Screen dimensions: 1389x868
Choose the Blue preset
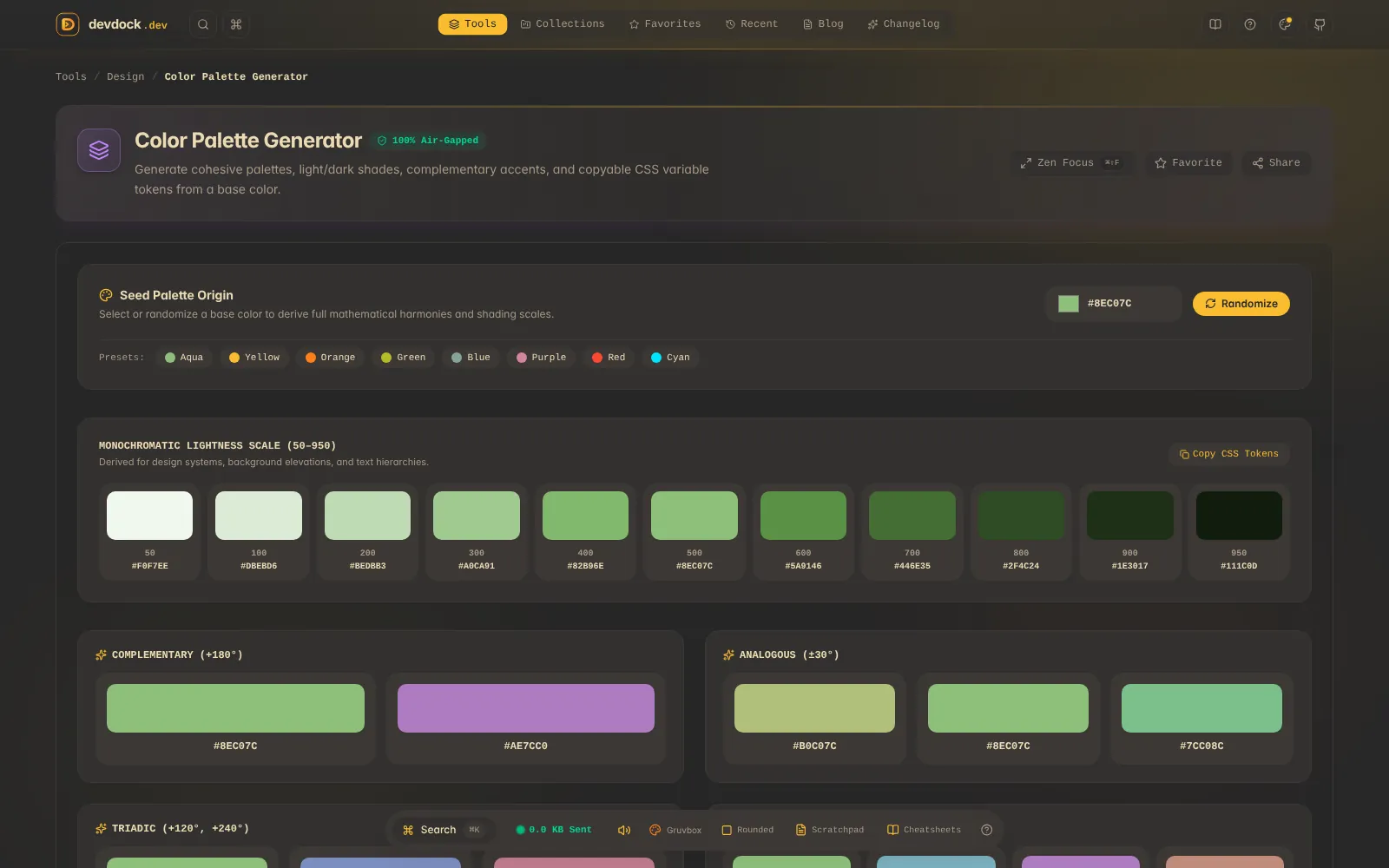471,358
